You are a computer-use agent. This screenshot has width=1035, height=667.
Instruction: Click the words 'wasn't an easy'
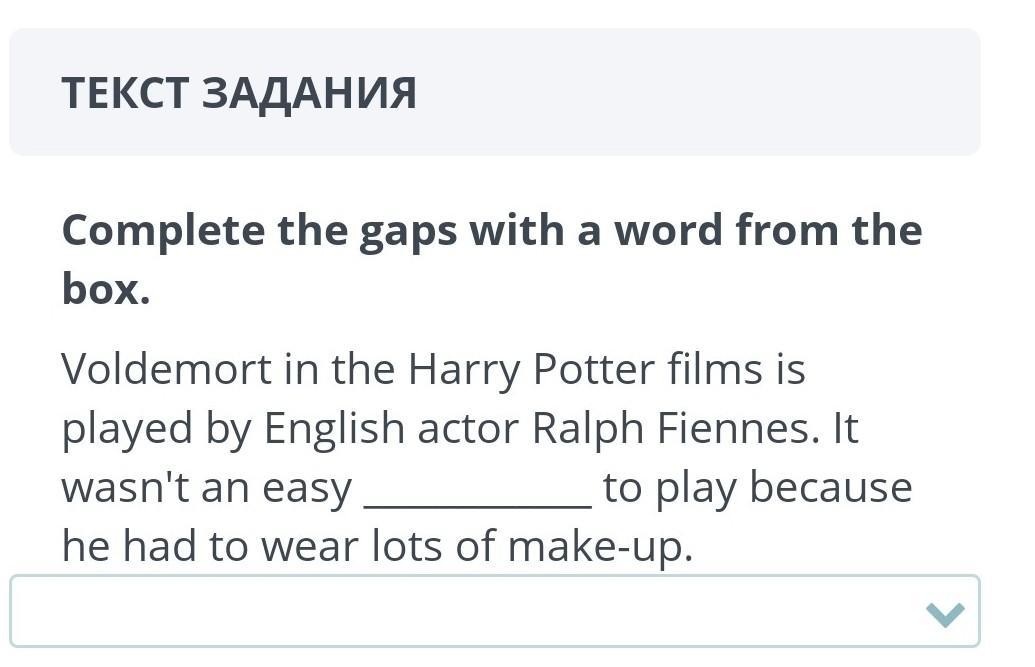[206, 488]
